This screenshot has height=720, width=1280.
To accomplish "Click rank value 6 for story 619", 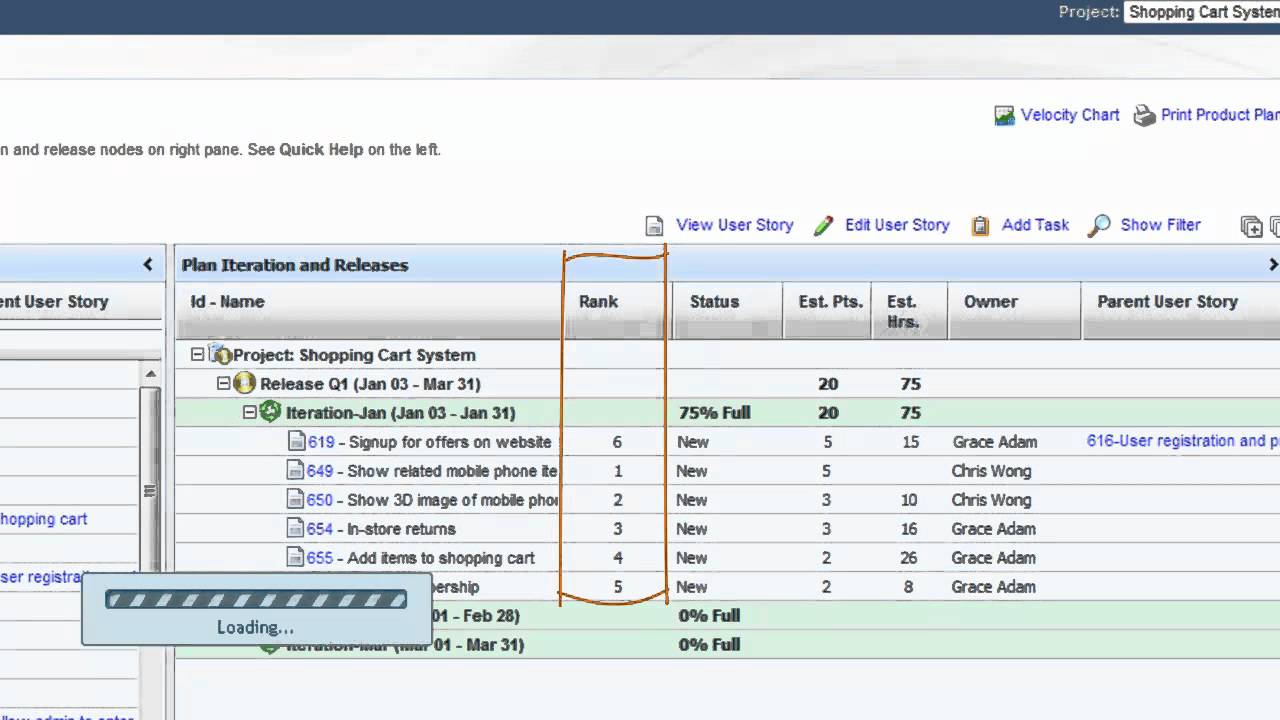I will pos(617,442).
